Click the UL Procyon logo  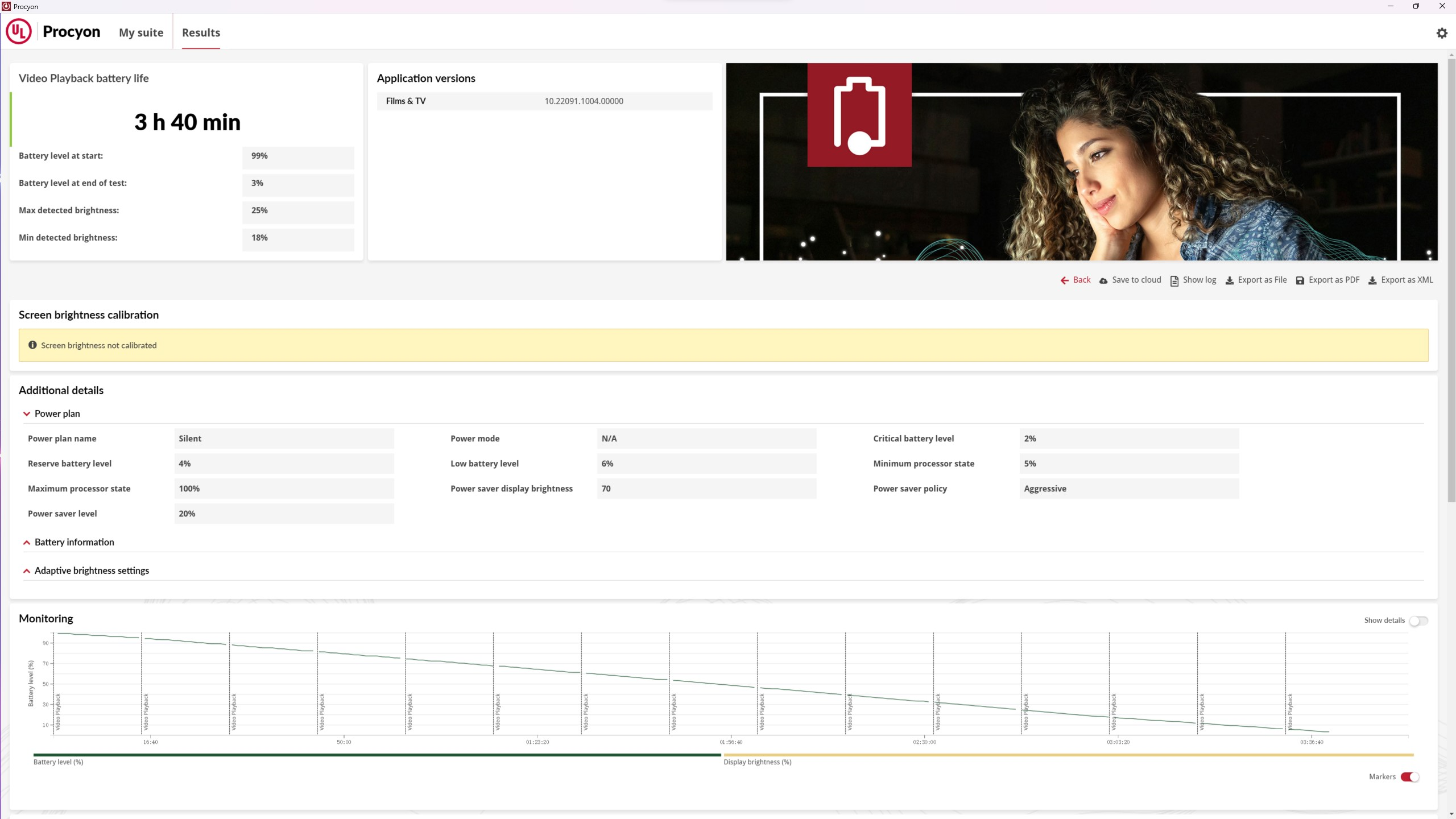19,31
